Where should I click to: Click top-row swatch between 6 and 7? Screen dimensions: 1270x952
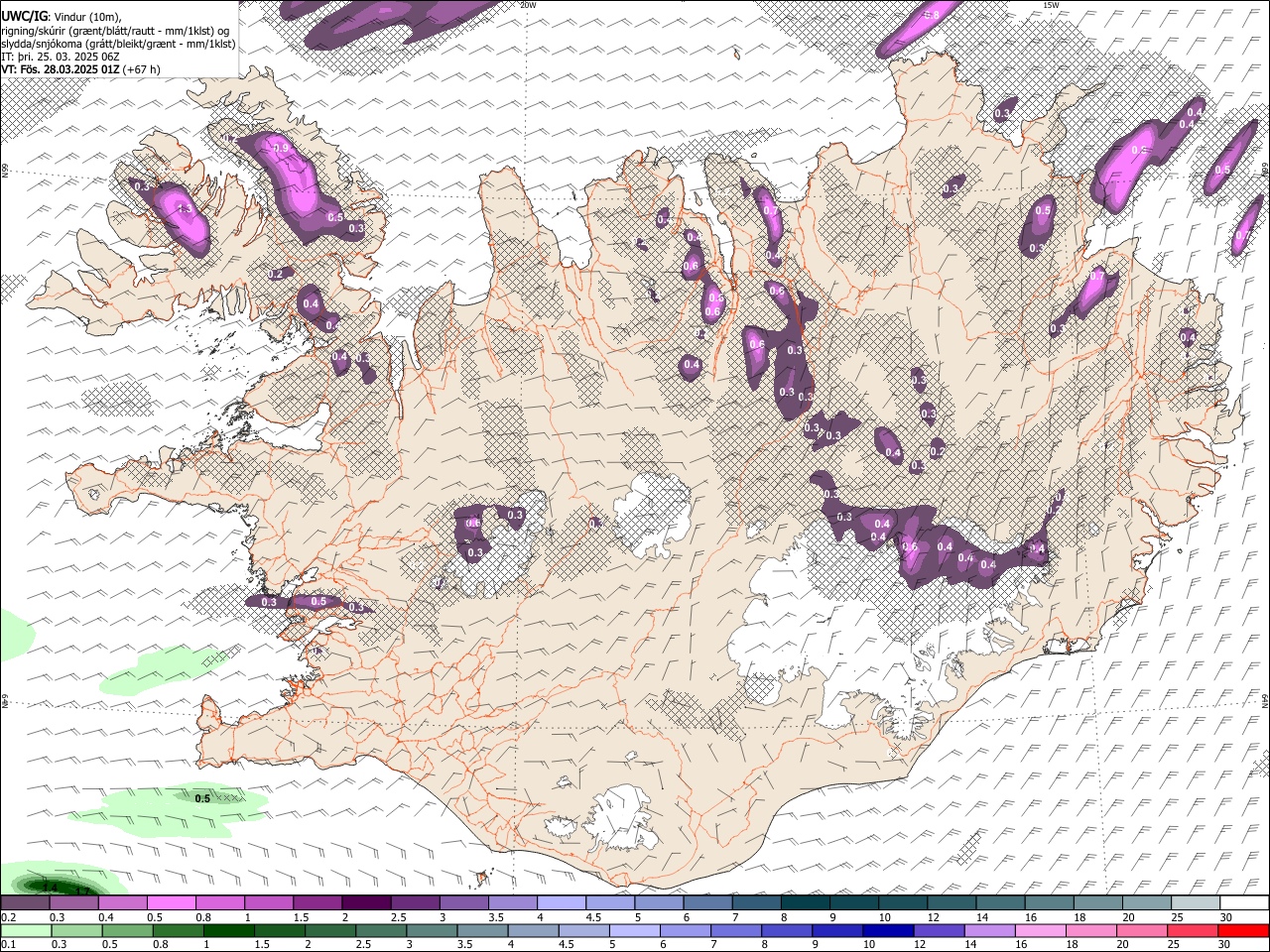point(706,903)
